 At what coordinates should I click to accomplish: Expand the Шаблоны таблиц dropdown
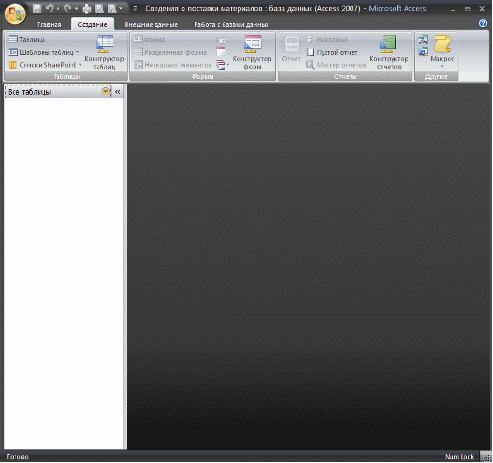44,52
